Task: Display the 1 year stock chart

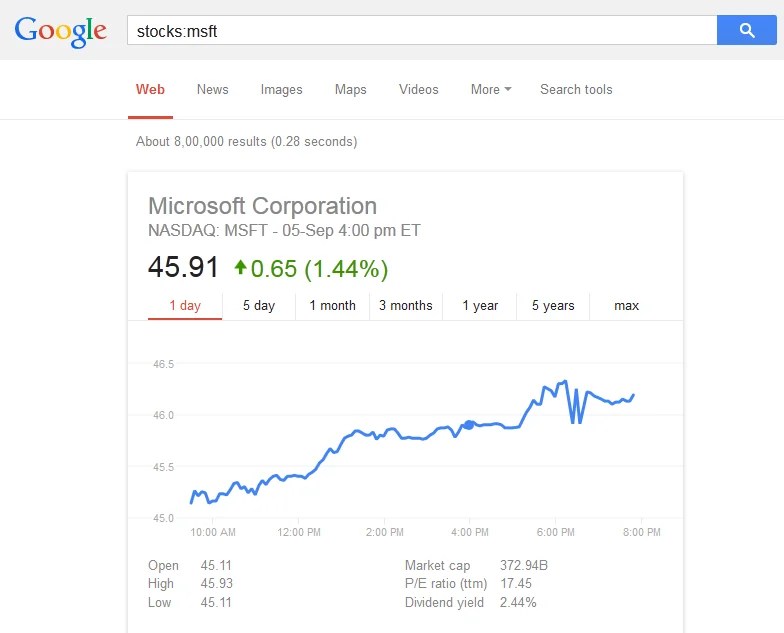Action: (480, 306)
